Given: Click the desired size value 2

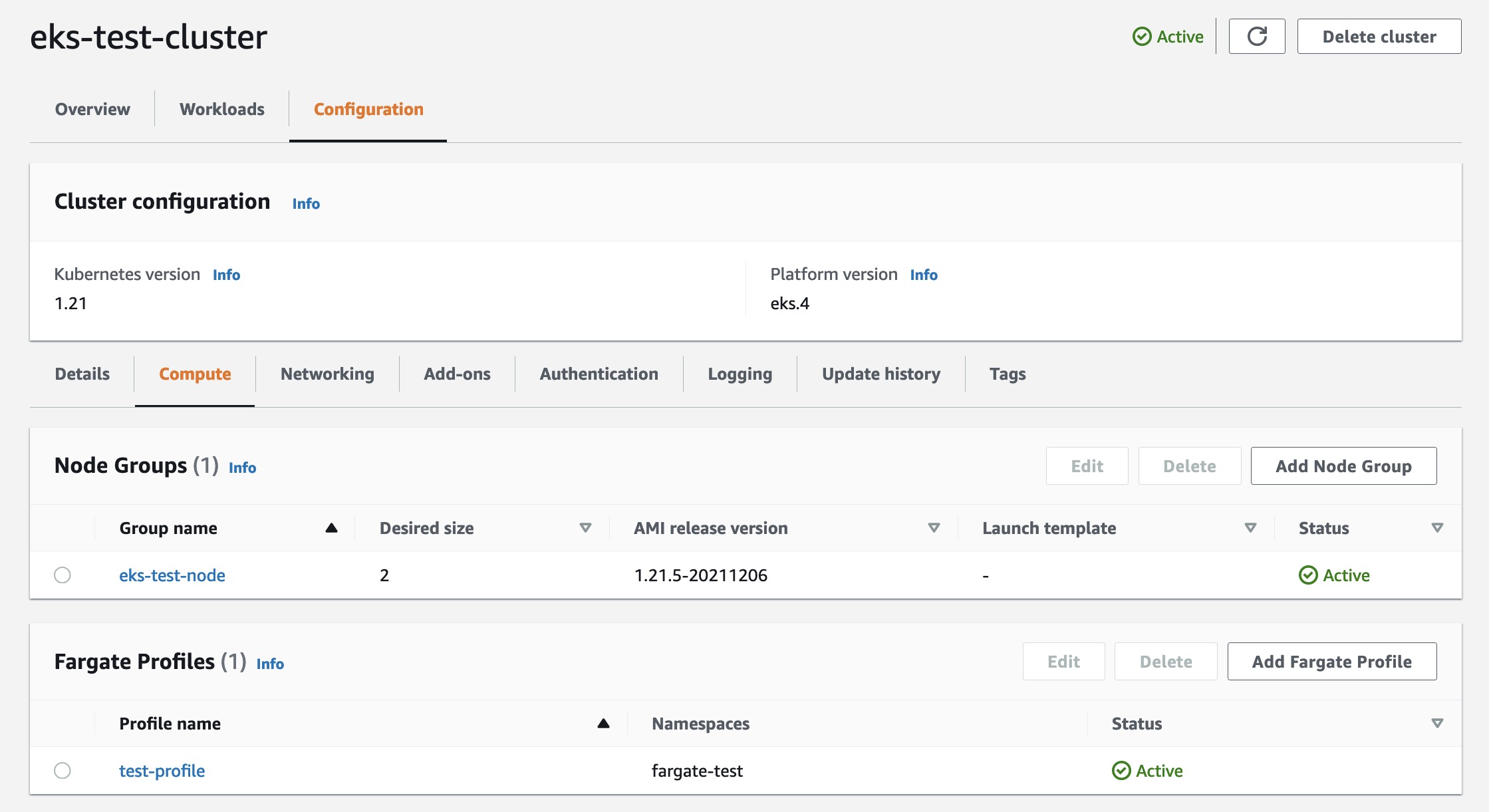Looking at the screenshot, I should tap(384, 575).
